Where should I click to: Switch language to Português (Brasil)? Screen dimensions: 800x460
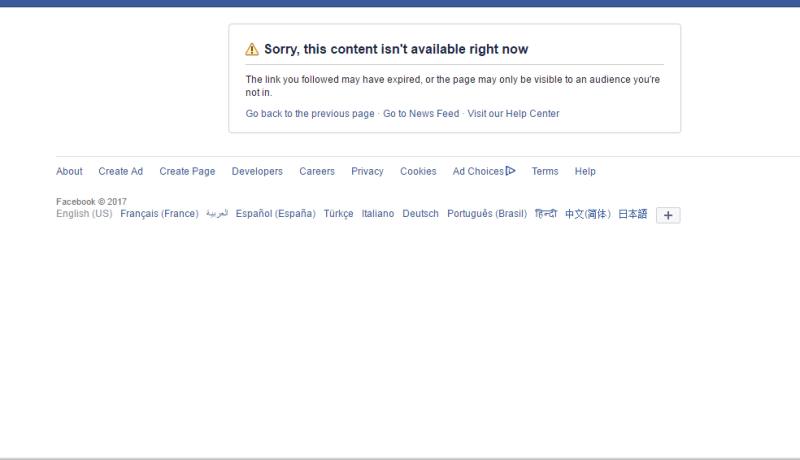pos(487,214)
